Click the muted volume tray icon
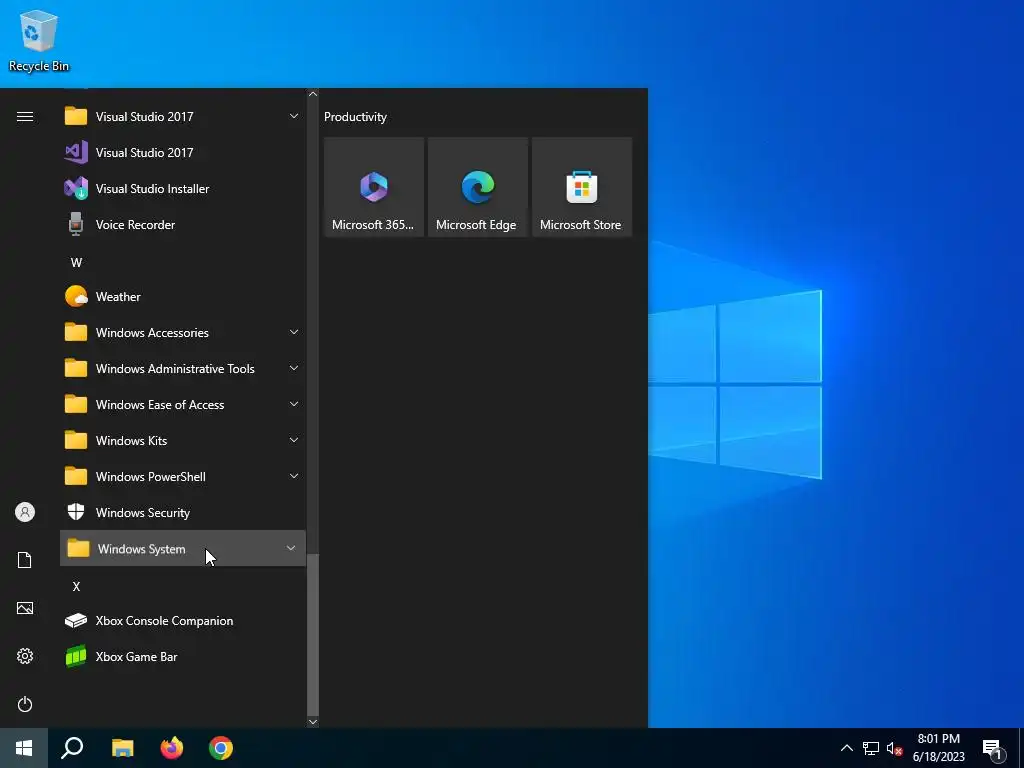 point(895,748)
